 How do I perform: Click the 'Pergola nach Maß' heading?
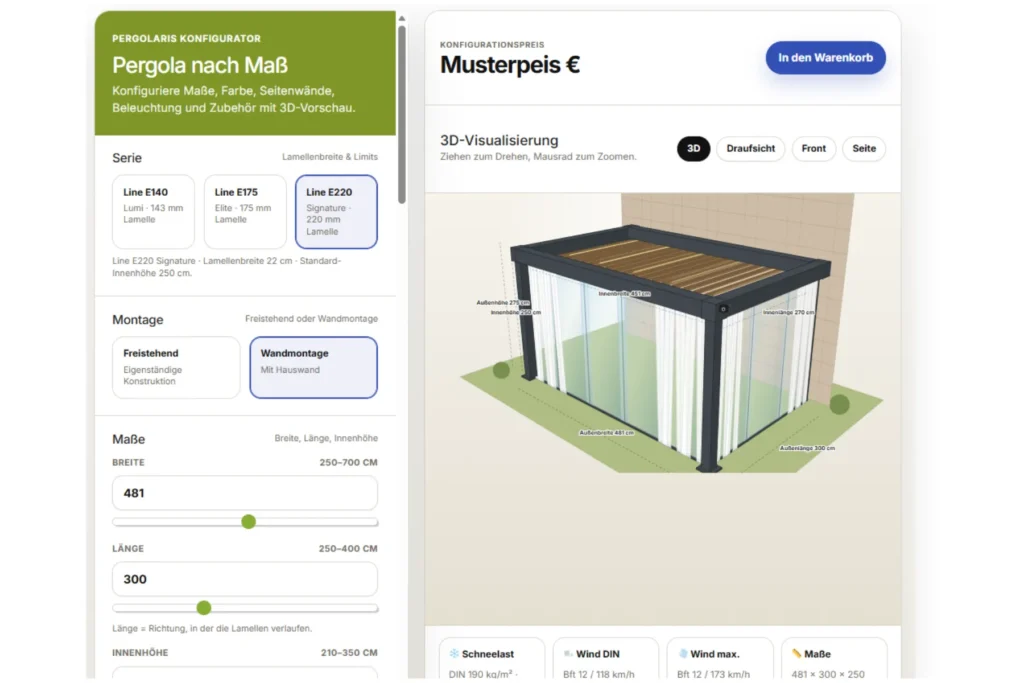click(200, 65)
